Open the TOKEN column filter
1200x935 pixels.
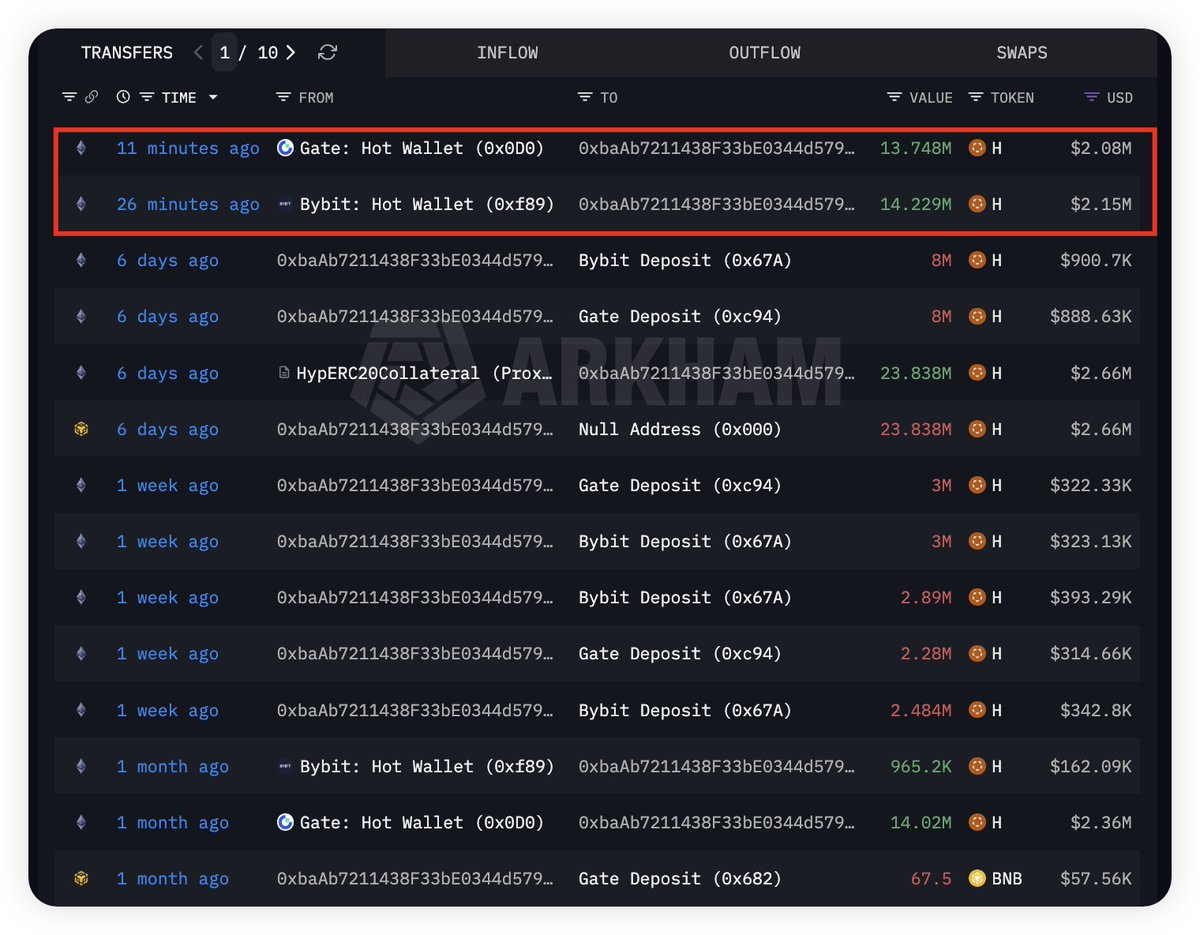click(975, 97)
